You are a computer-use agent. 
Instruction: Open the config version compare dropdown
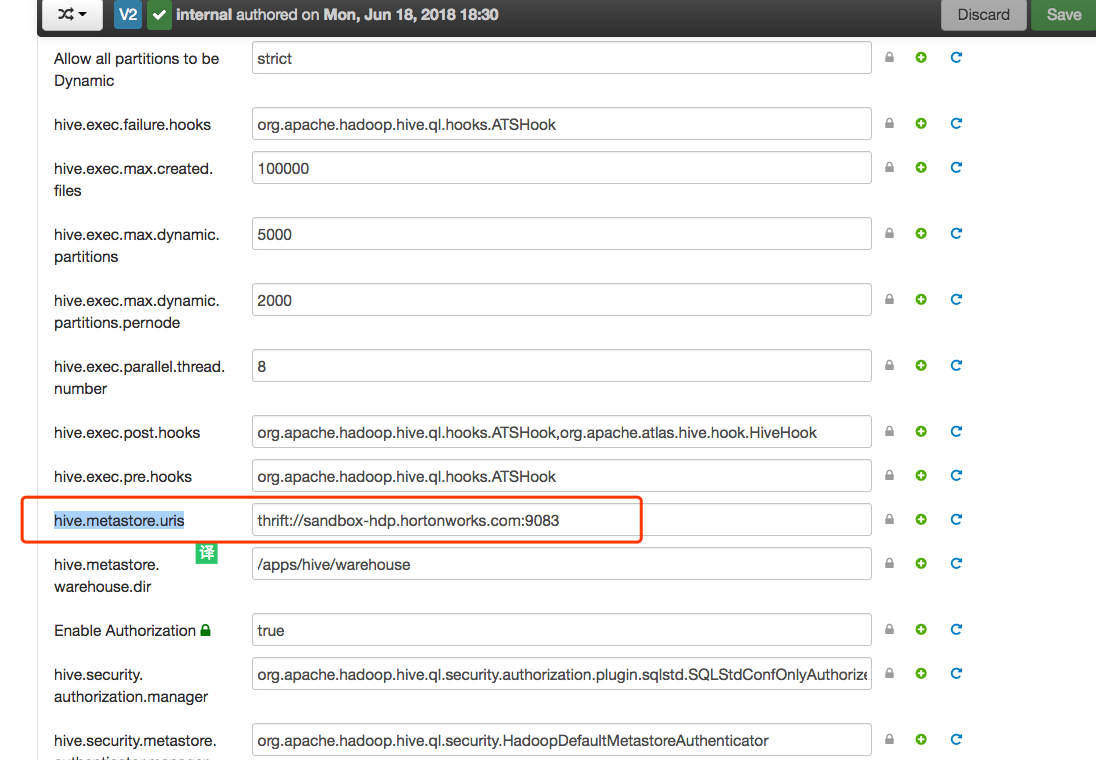[72, 14]
